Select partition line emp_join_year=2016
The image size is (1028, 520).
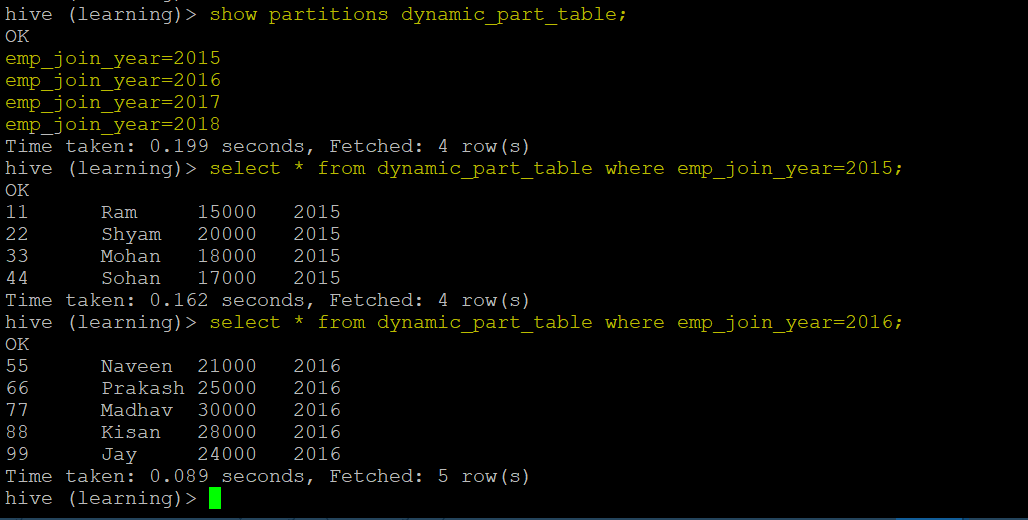(113, 80)
